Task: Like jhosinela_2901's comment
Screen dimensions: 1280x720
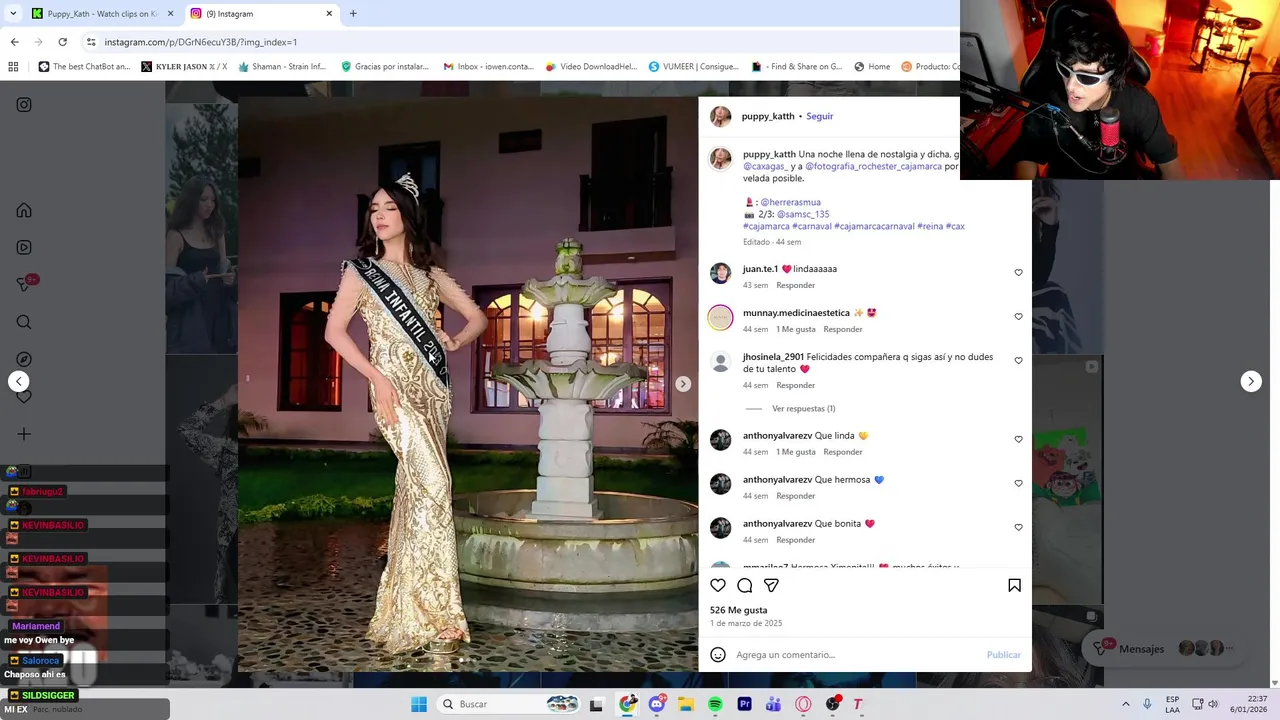Action: click(1019, 361)
